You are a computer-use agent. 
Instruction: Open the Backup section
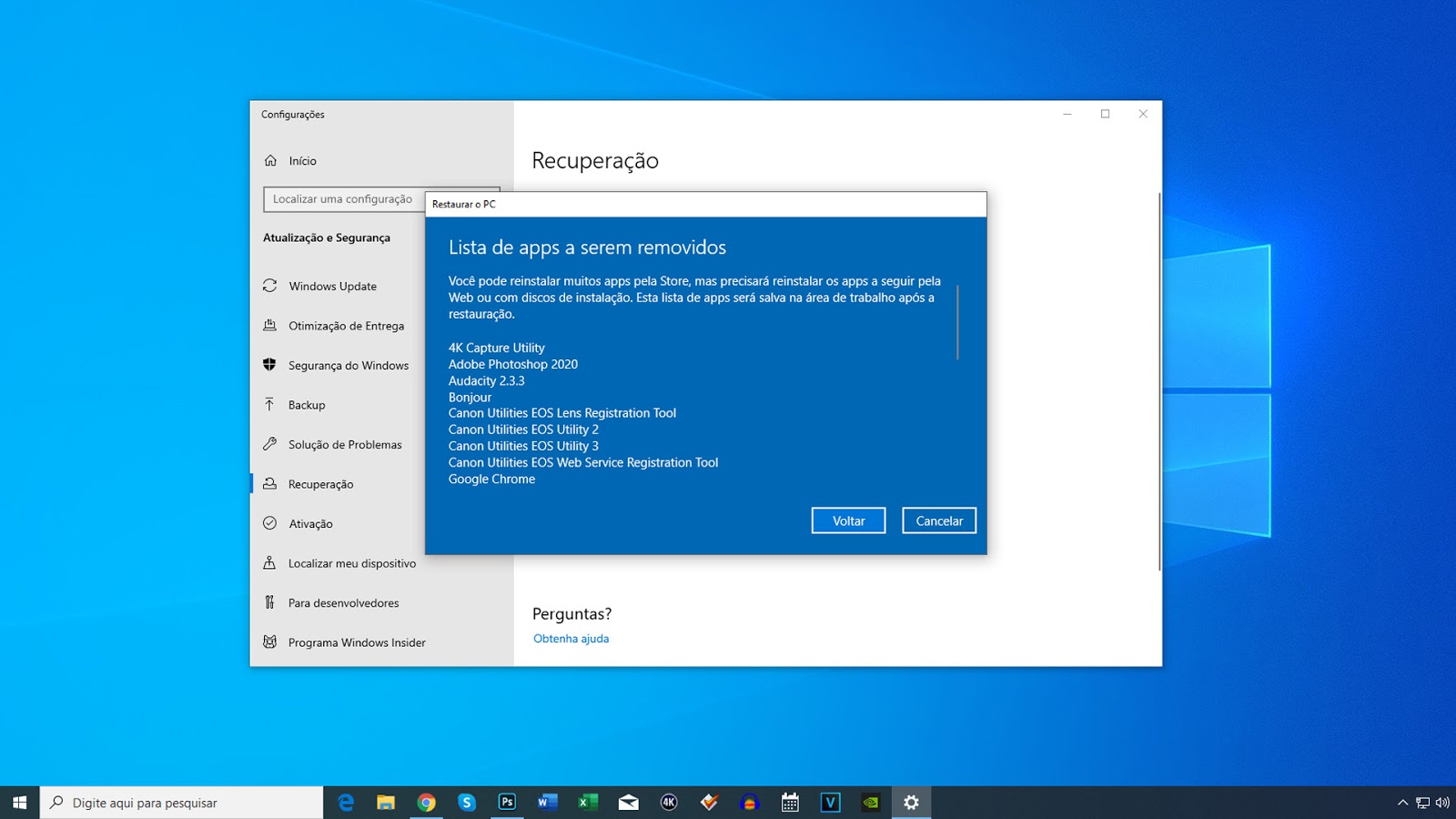pos(308,405)
